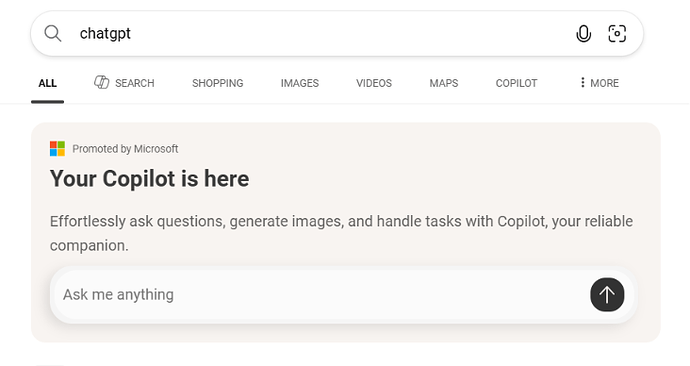This screenshot has height=366, width=690.
Task: Click the Copilot icon beside SEARCH
Action: 102,82
